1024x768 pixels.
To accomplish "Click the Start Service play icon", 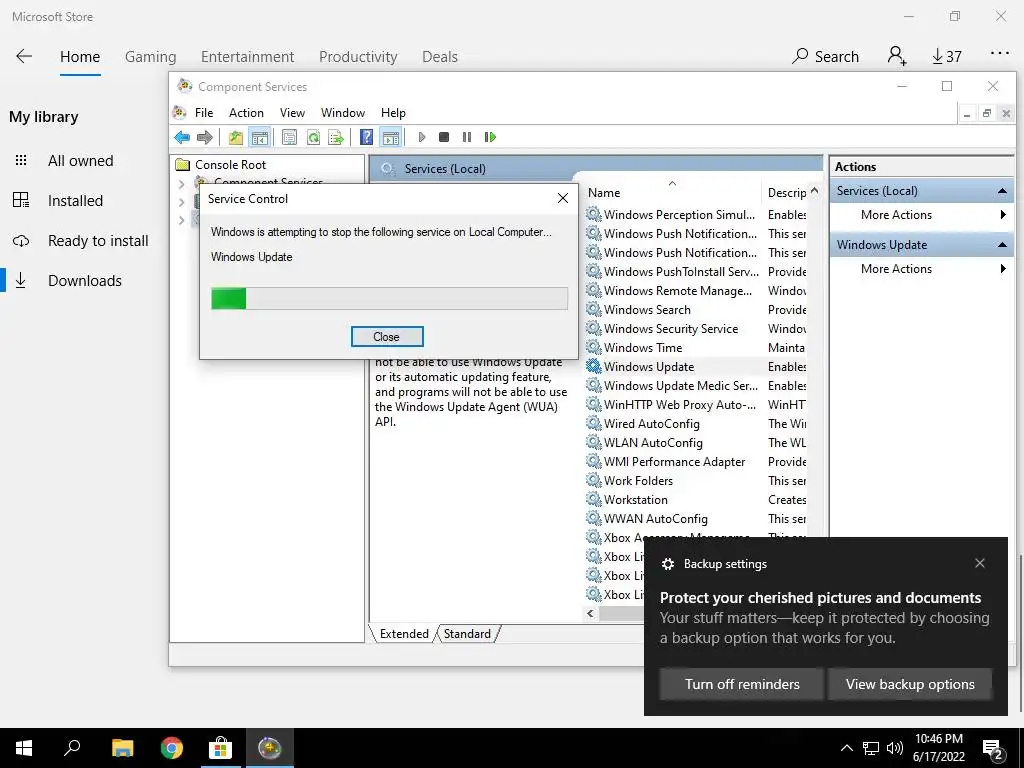I will [422, 137].
